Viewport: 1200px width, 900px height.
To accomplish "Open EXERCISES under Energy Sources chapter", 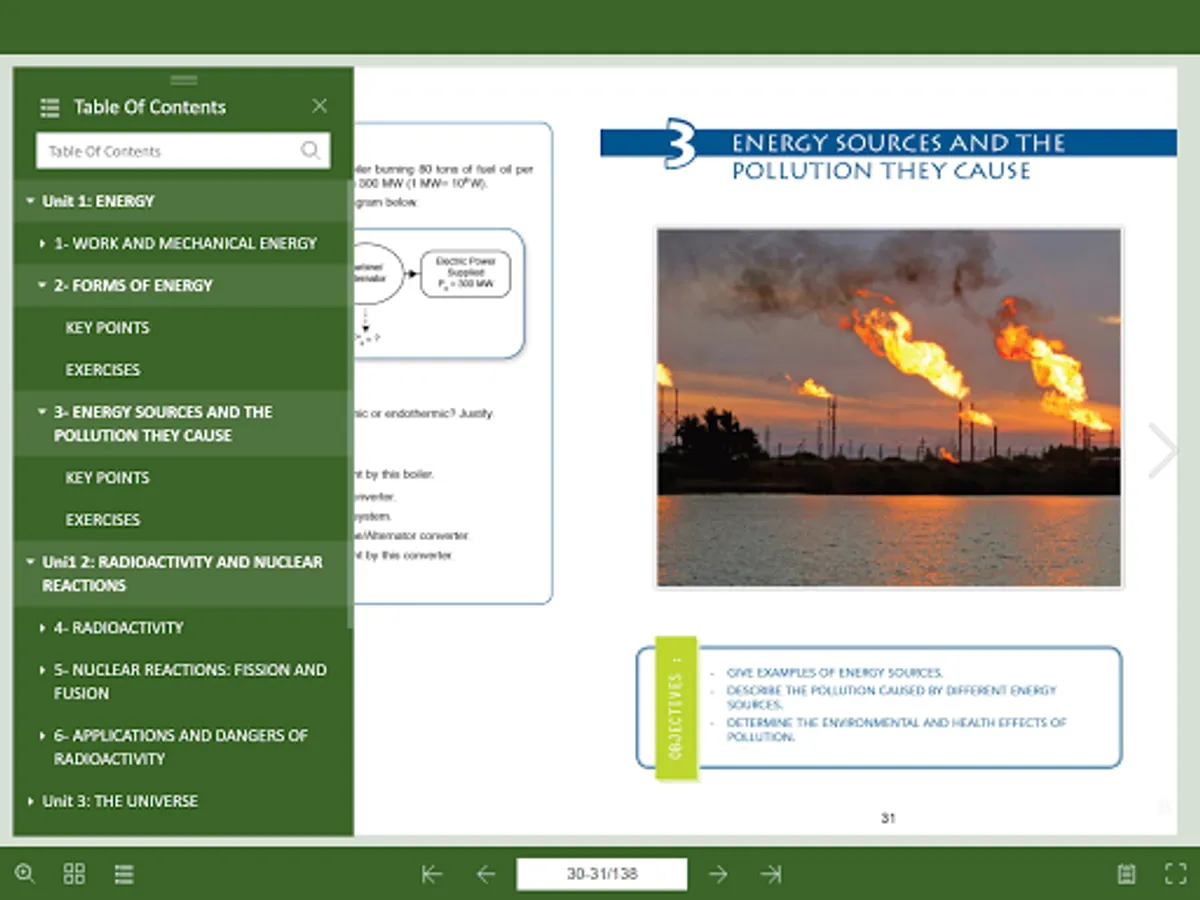I will pyautogui.click(x=103, y=519).
